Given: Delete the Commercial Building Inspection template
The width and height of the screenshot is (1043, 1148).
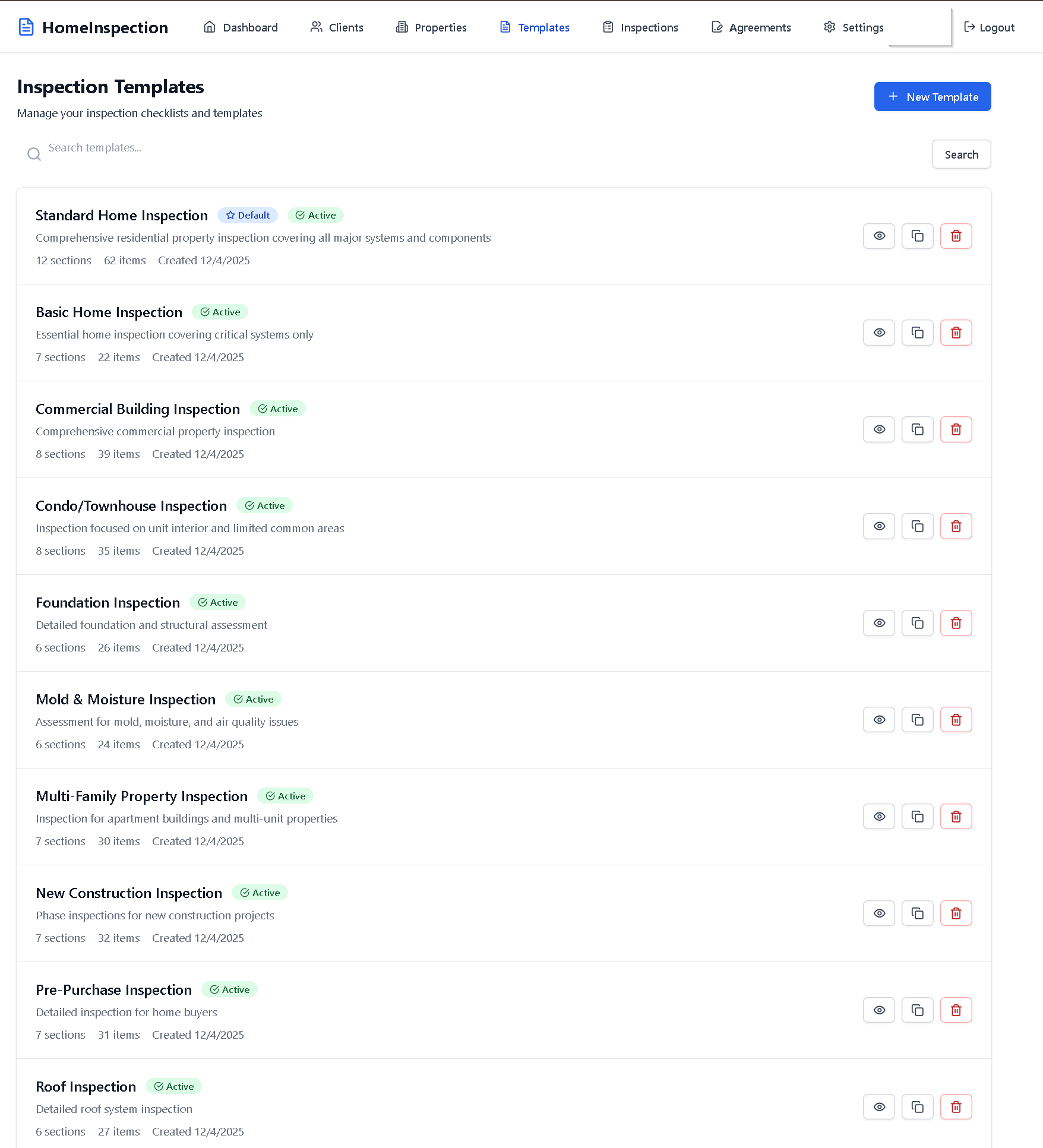Looking at the screenshot, I should tap(956, 429).
